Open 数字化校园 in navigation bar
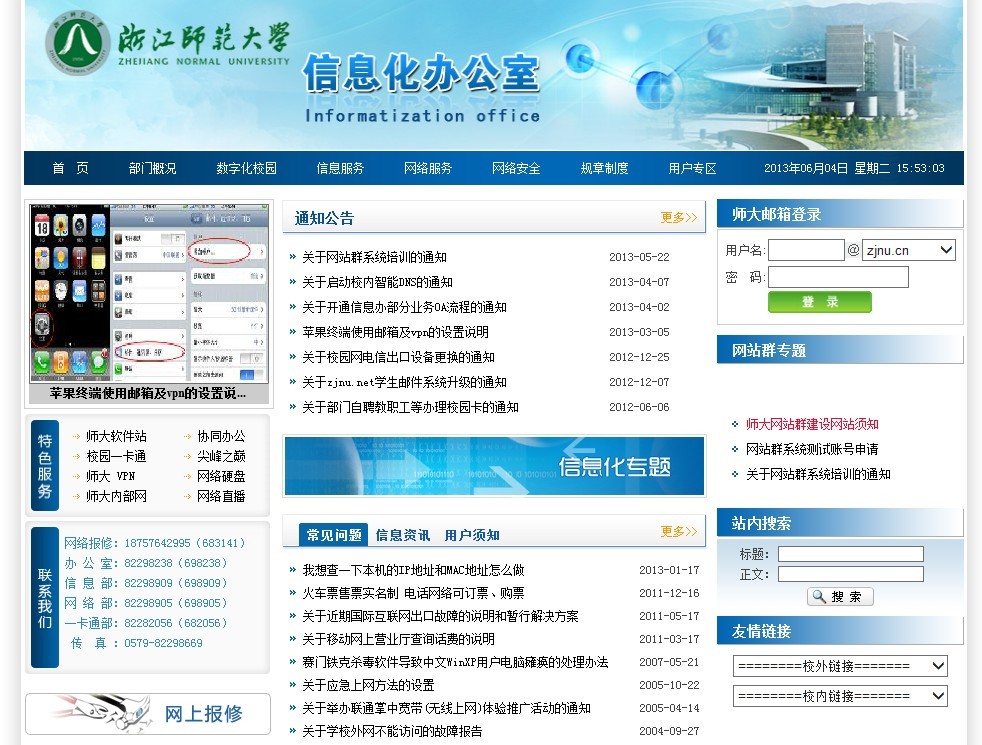 [246, 168]
